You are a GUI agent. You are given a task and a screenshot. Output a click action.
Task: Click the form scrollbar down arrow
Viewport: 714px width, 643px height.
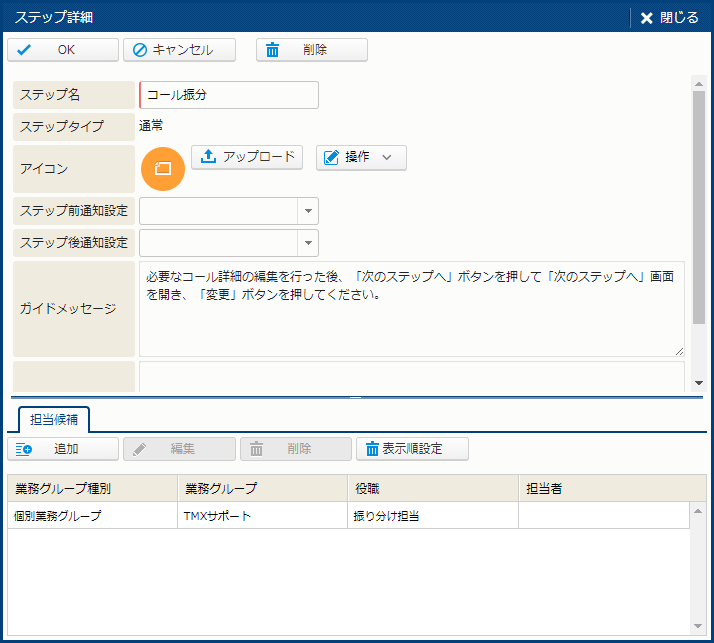698,383
